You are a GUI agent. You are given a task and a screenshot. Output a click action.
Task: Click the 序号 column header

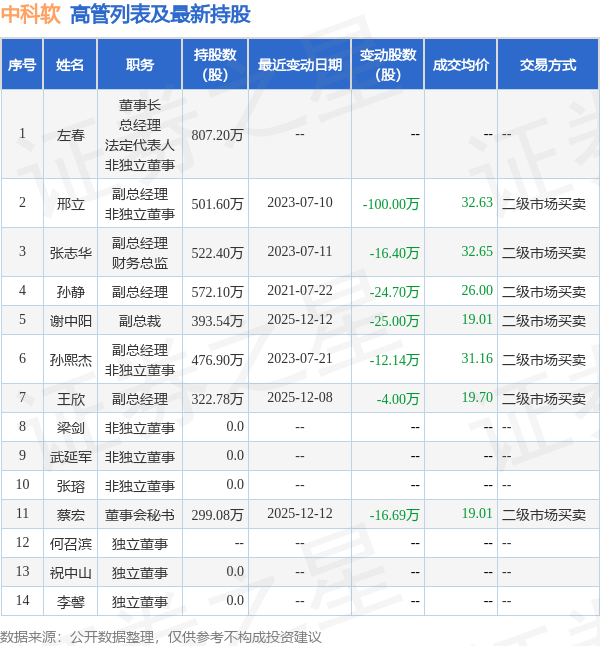(x=22, y=65)
